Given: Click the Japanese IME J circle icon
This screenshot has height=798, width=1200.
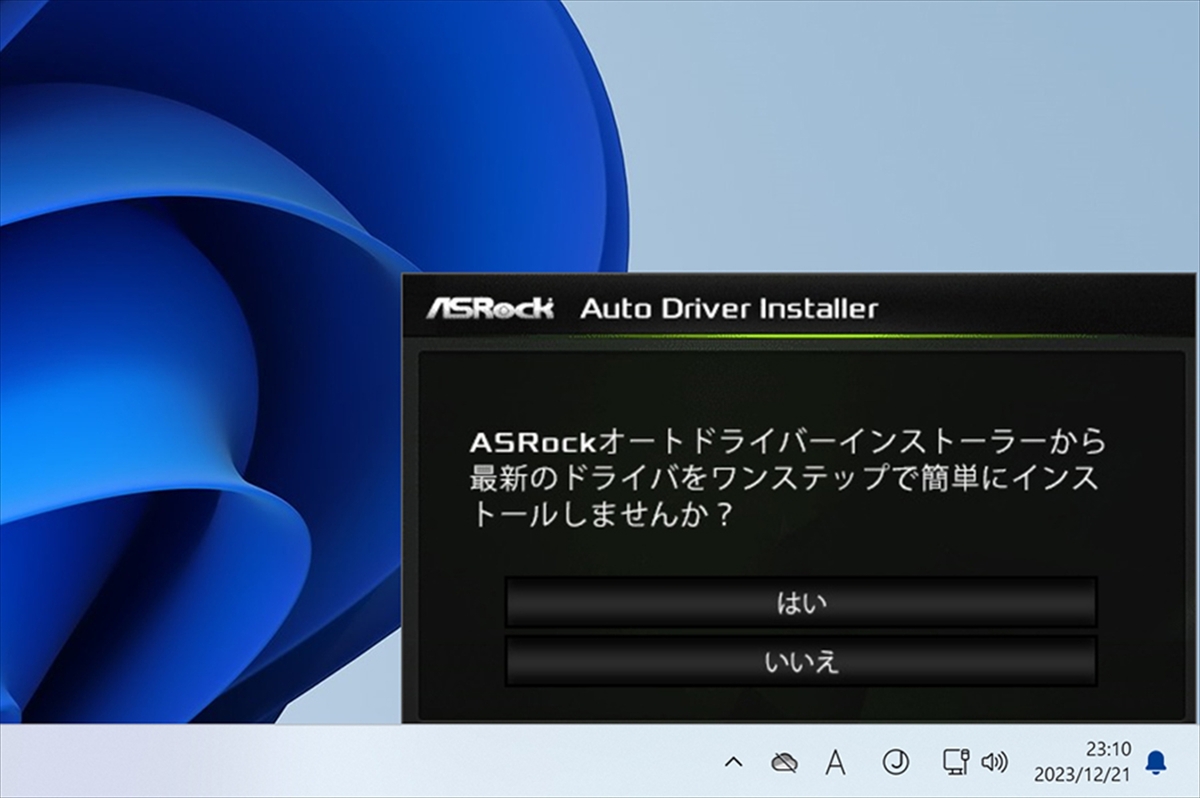Looking at the screenshot, I should (895, 763).
